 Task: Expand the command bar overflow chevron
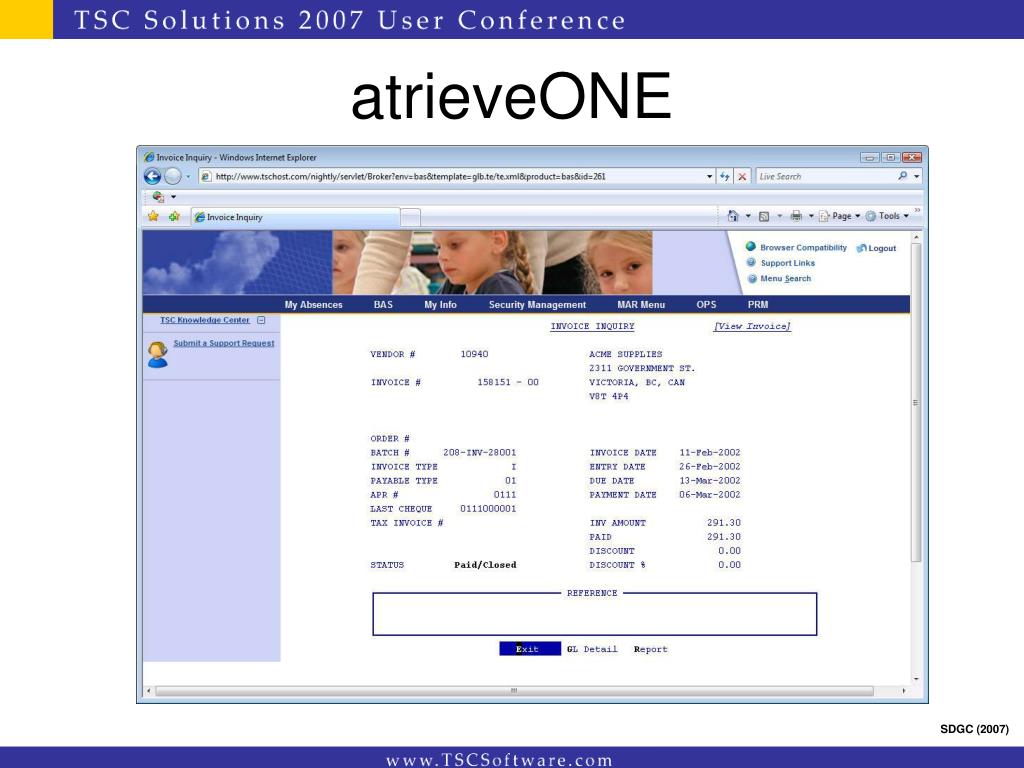pyautogui.click(x=917, y=210)
